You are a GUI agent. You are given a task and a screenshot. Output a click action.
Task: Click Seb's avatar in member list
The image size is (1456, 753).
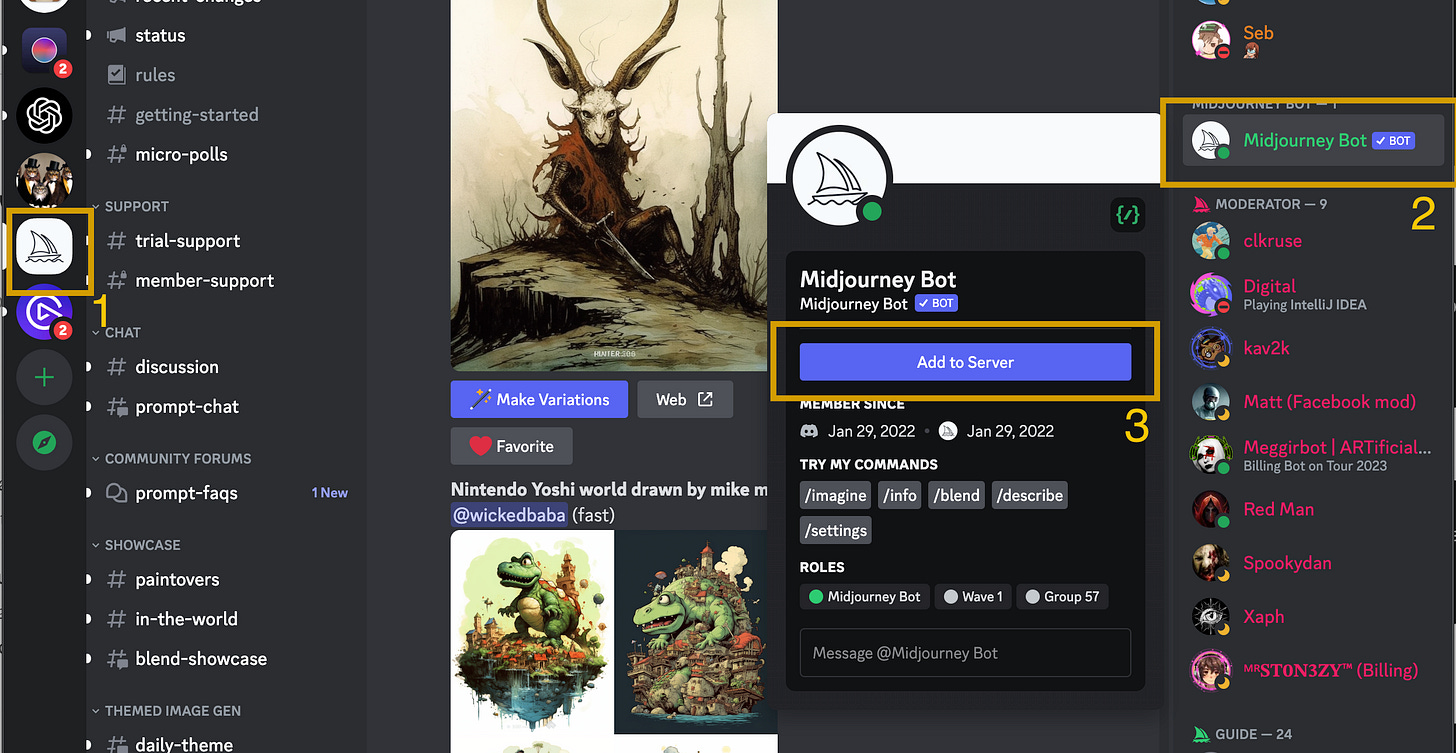[x=1211, y=40]
